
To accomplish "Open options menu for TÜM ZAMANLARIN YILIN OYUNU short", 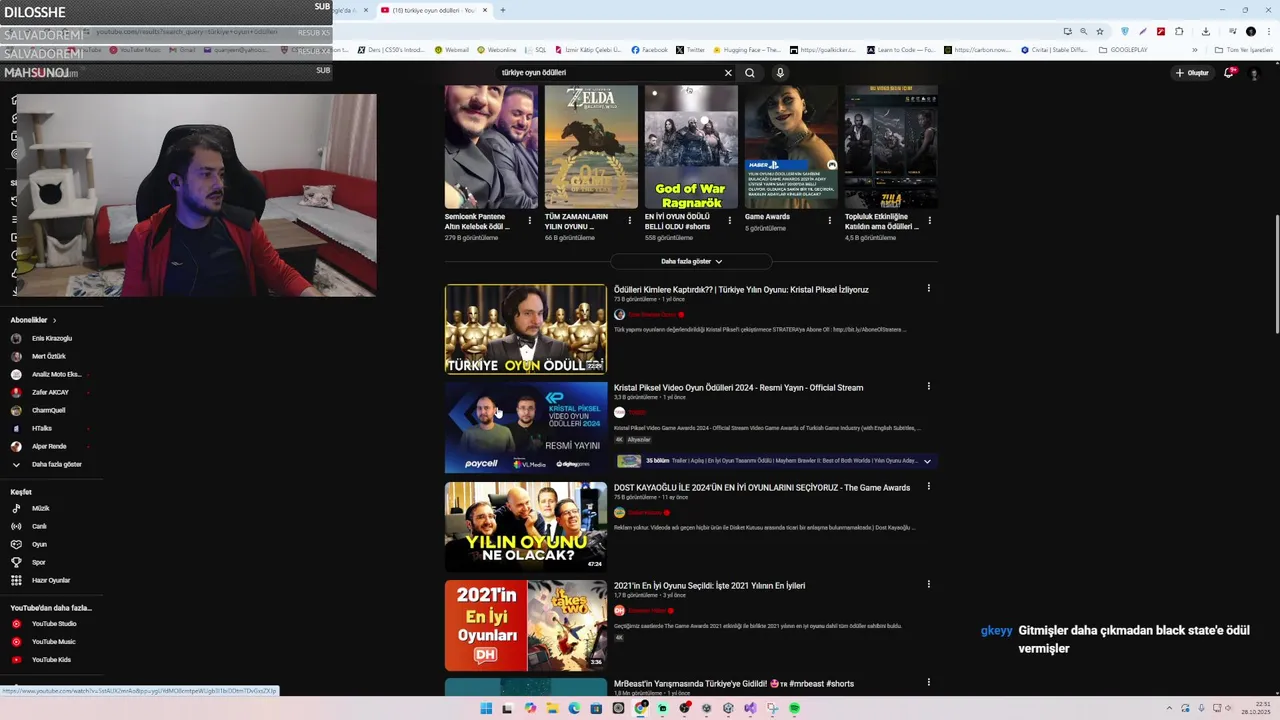I will coord(630,221).
